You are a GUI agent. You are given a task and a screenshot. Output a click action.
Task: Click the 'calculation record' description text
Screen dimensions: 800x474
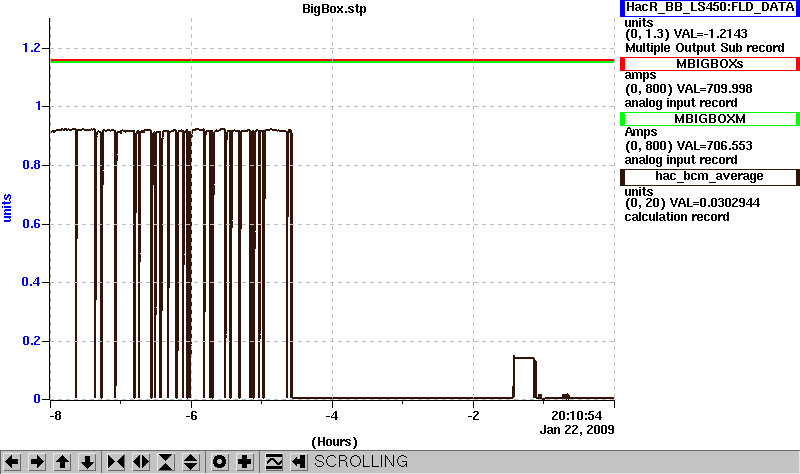tap(677, 217)
